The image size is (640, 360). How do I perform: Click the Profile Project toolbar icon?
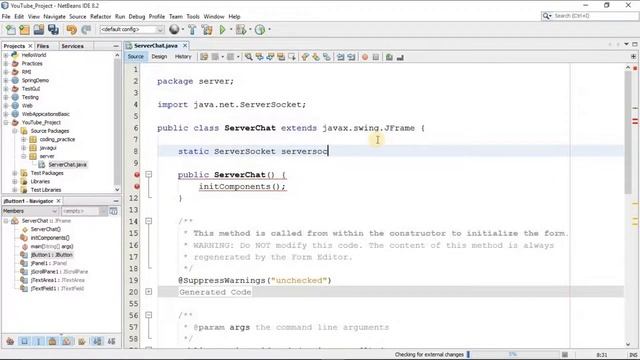pos(260,29)
